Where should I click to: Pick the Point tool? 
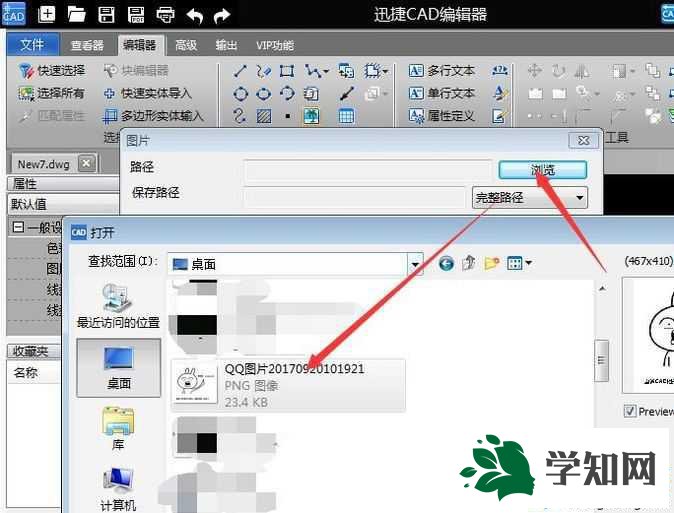pyautogui.click(x=288, y=116)
